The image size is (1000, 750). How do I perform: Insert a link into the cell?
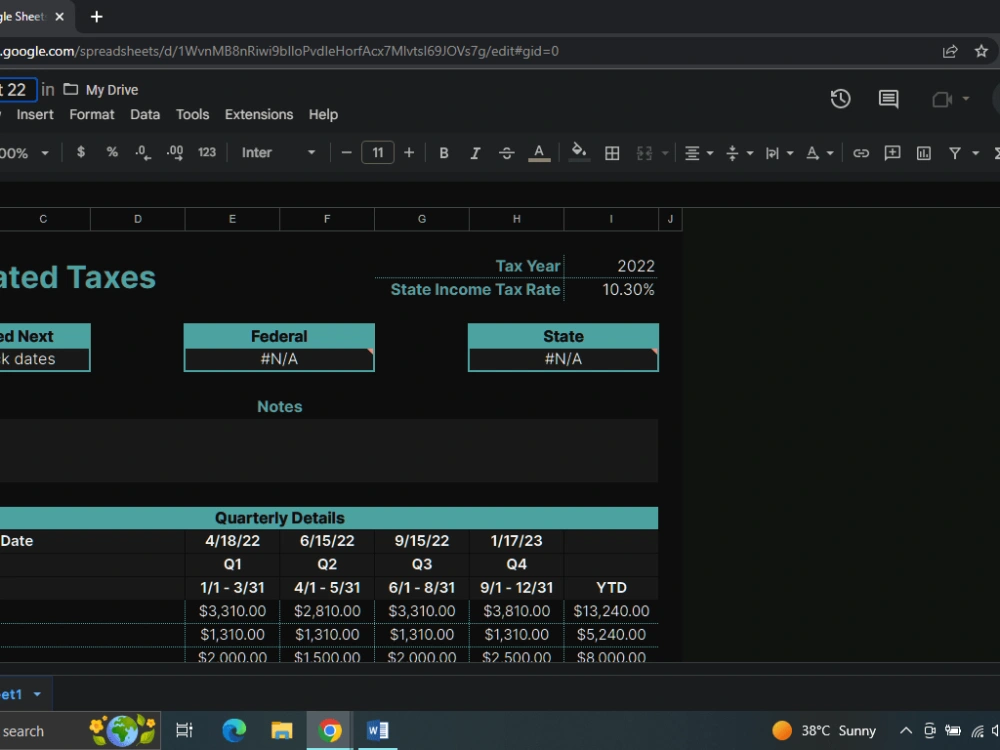click(861, 153)
